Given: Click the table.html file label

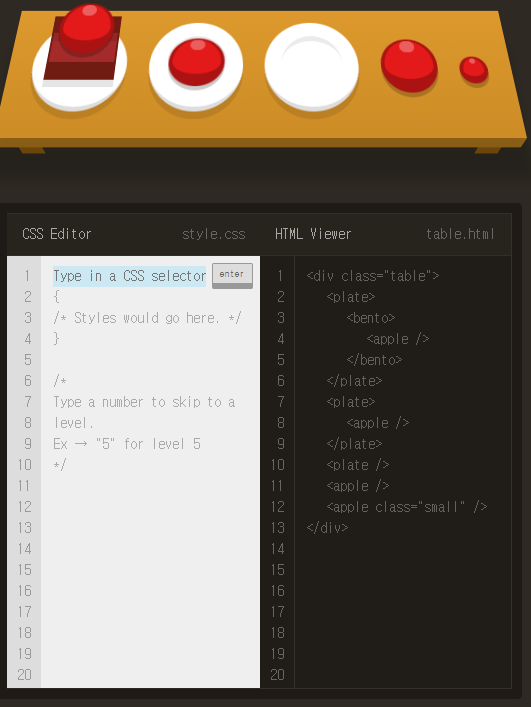Looking at the screenshot, I should (x=460, y=234).
